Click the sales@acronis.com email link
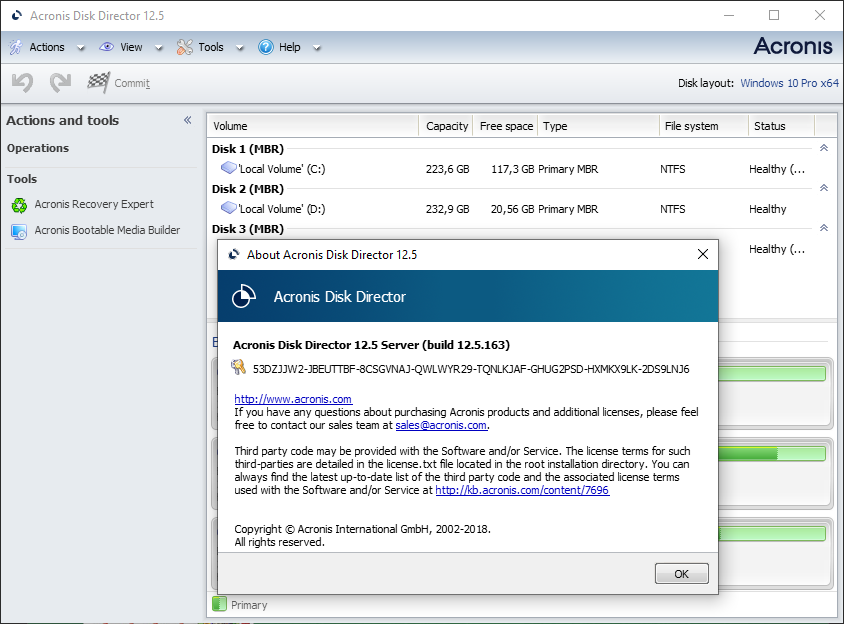Screen dimensions: 844x624 click(441, 425)
